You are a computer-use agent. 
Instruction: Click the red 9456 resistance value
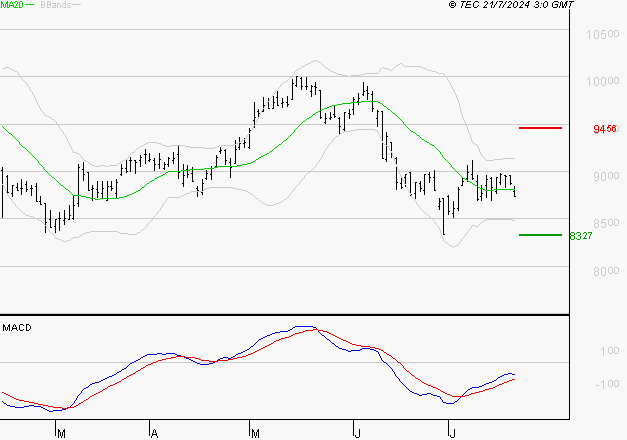pos(605,129)
